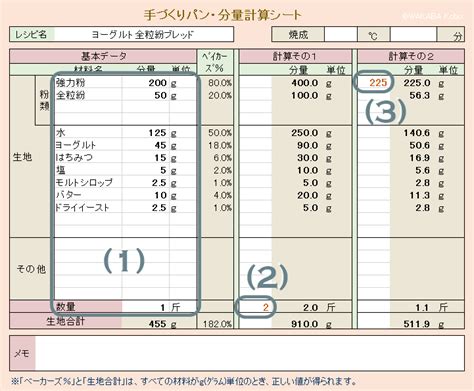Viewport: 474px width, 391px height.
Task: Select the 全粒粉 ingredient name cell
Action: [x=88, y=95]
